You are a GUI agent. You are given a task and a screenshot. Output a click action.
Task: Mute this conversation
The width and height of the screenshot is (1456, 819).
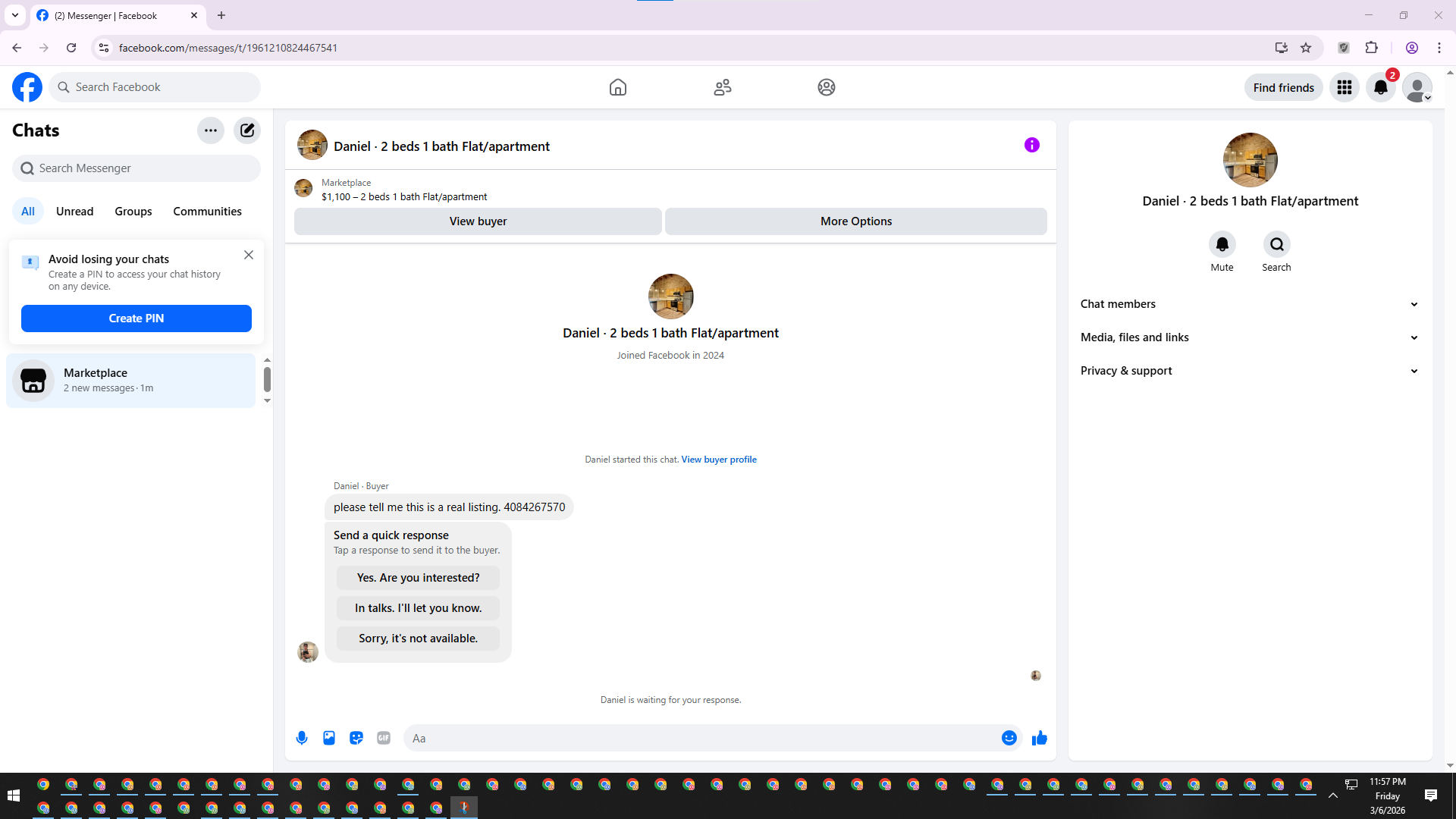click(x=1222, y=245)
